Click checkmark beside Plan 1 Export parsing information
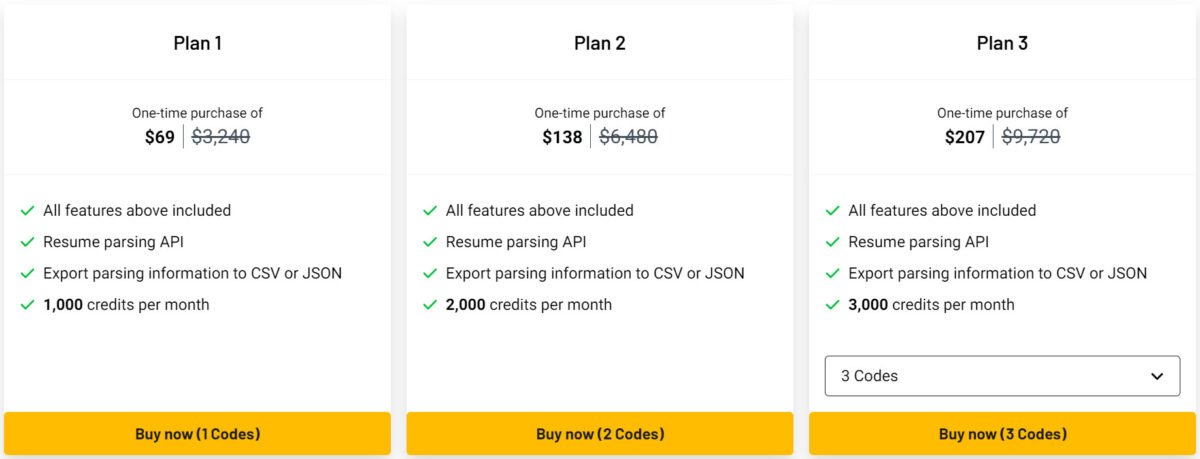Viewport: 1200px width, 459px height. (x=27, y=273)
